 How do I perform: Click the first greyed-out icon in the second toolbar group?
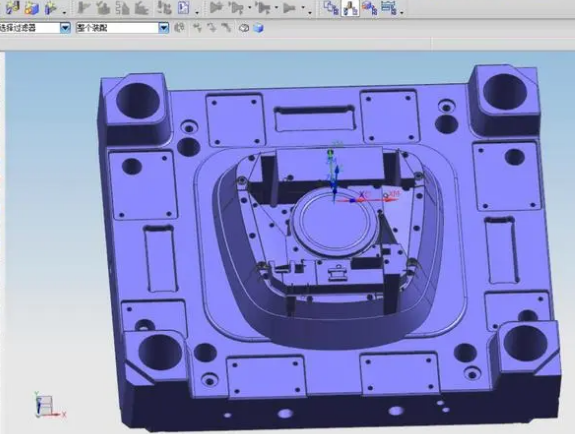(x=84, y=8)
